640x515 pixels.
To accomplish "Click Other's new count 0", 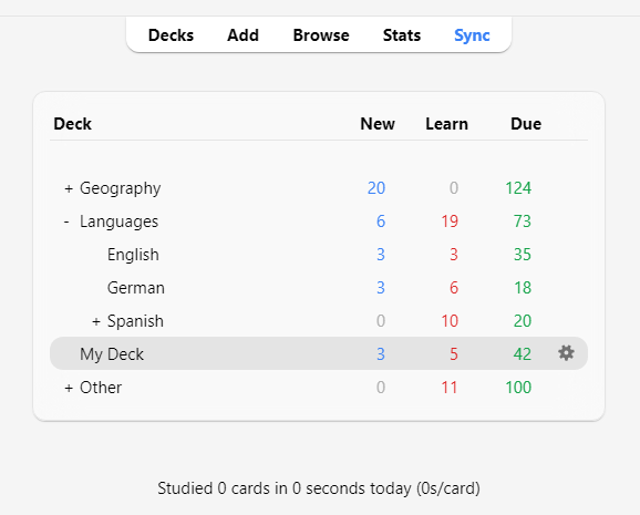I will click(381, 387).
